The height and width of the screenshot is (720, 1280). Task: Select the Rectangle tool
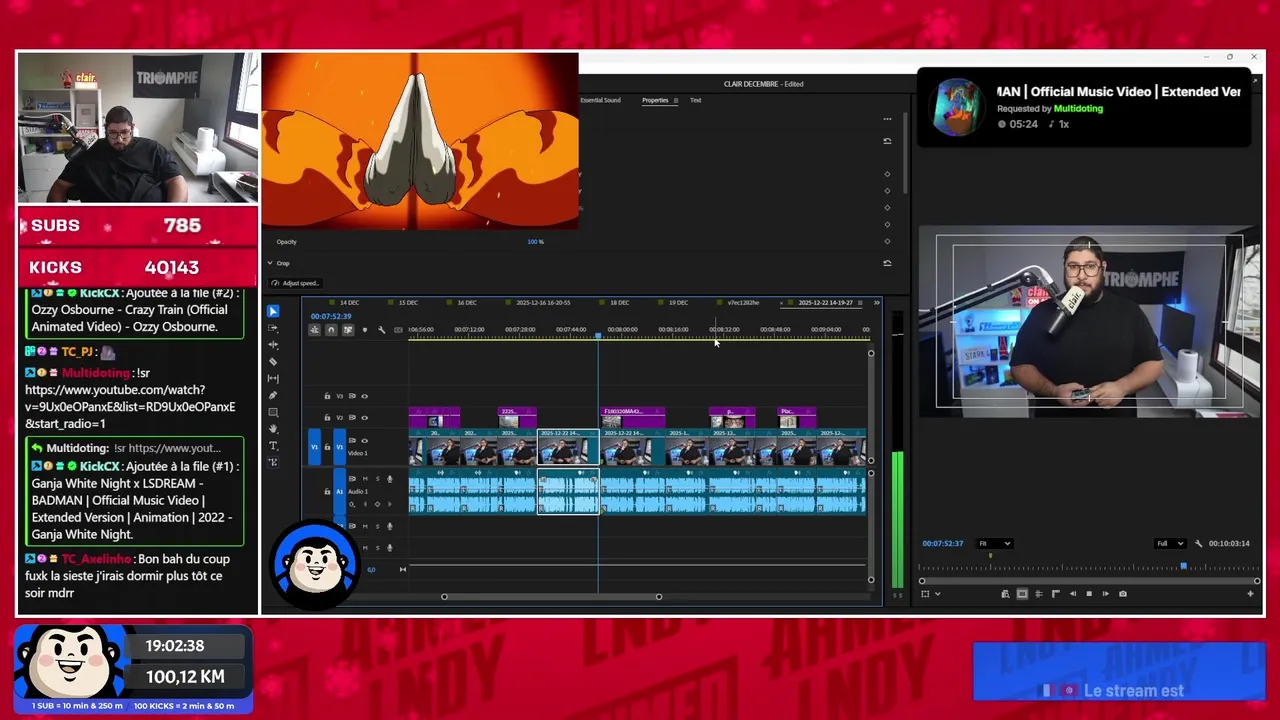[273, 412]
